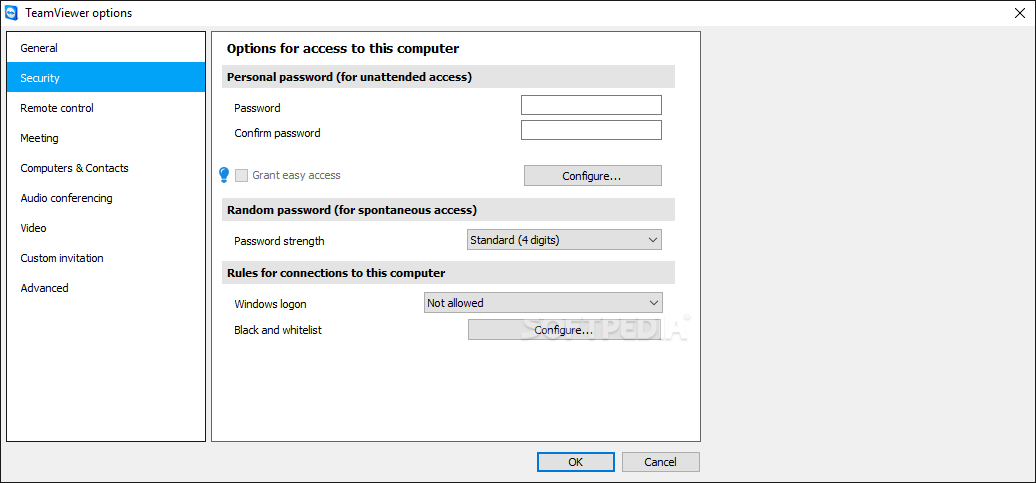Click the blue lightbulb hint icon

[x=224, y=175]
